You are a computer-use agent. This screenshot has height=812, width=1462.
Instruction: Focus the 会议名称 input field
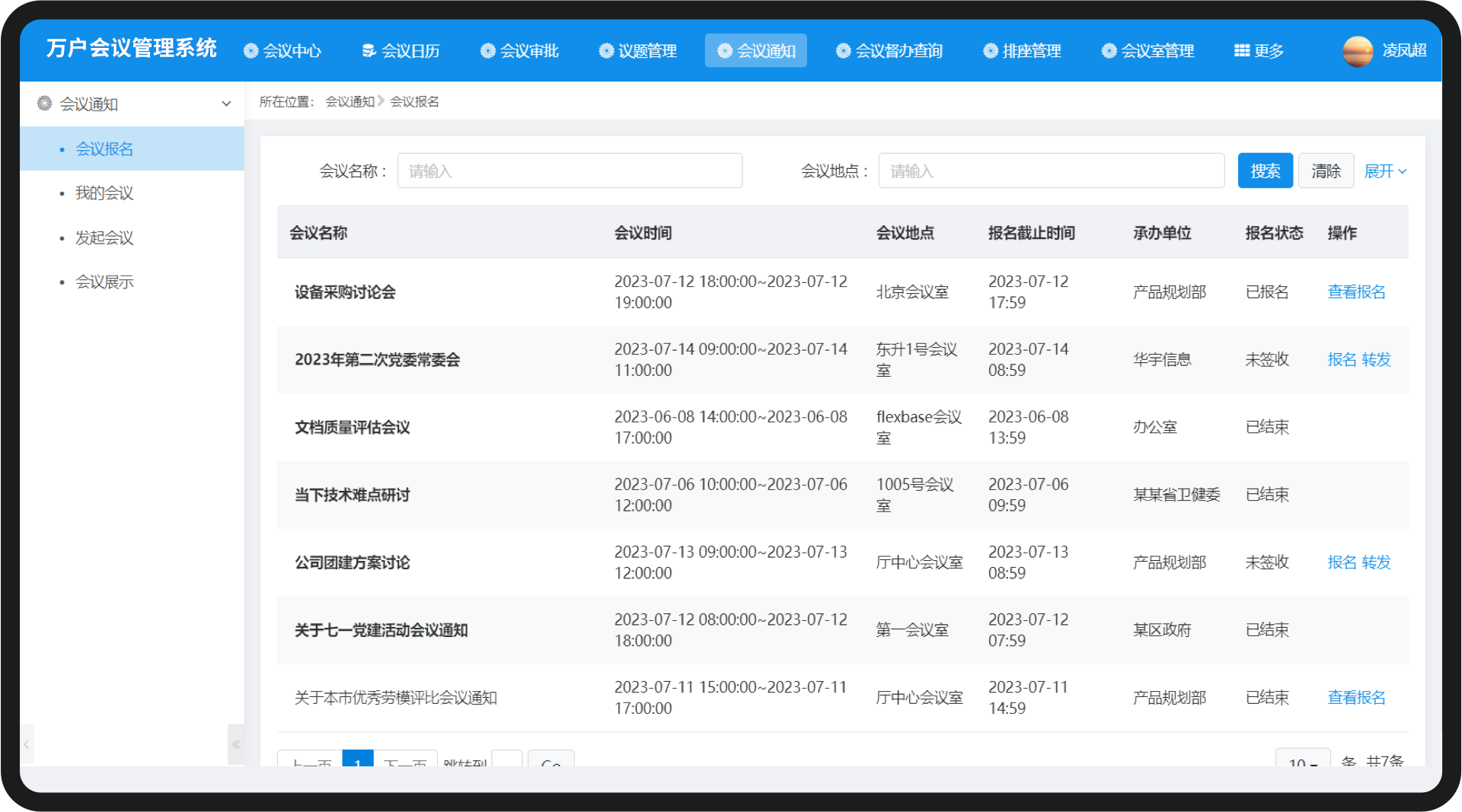pyautogui.click(x=570, y=171)
